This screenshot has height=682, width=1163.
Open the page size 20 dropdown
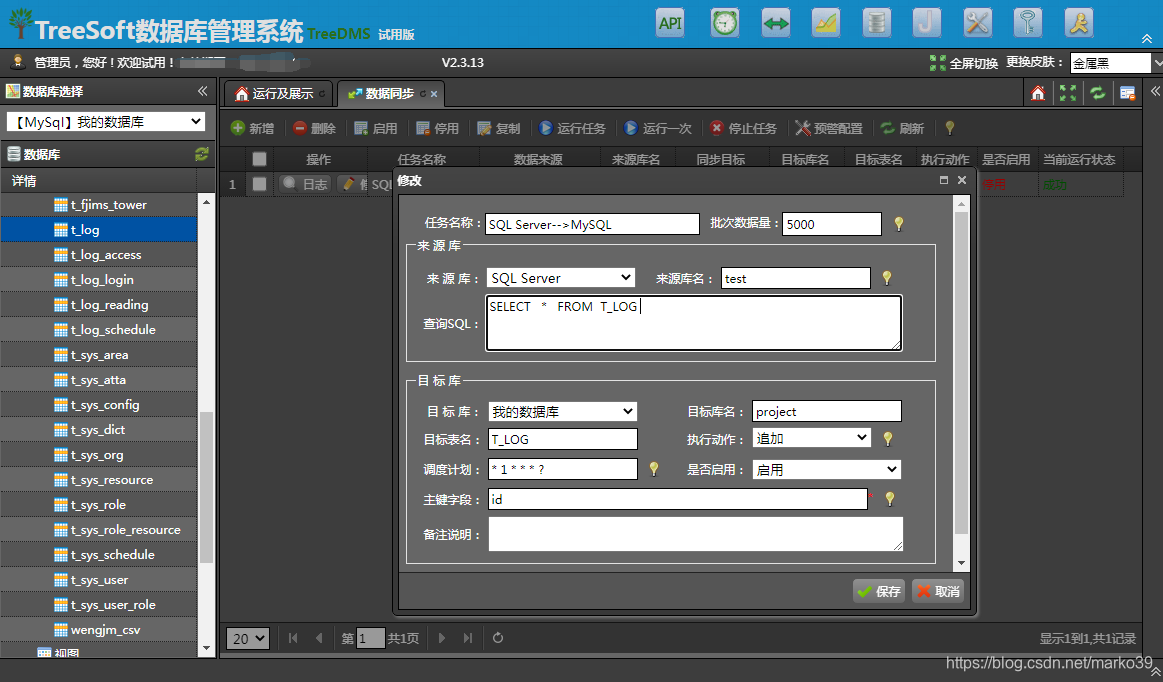[248, 638]
